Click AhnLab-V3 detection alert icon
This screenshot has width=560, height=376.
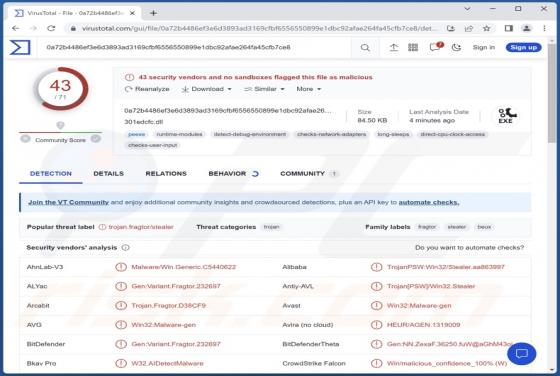(121, 267)
